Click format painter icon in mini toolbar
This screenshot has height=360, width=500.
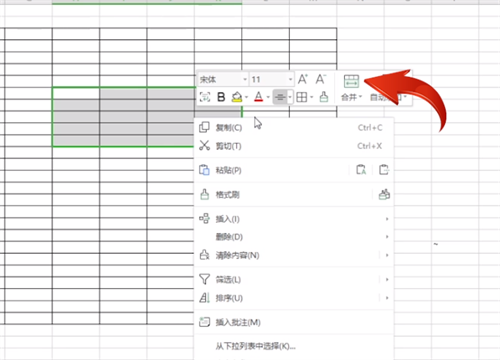pyautogui.click(x=324, y=97)
